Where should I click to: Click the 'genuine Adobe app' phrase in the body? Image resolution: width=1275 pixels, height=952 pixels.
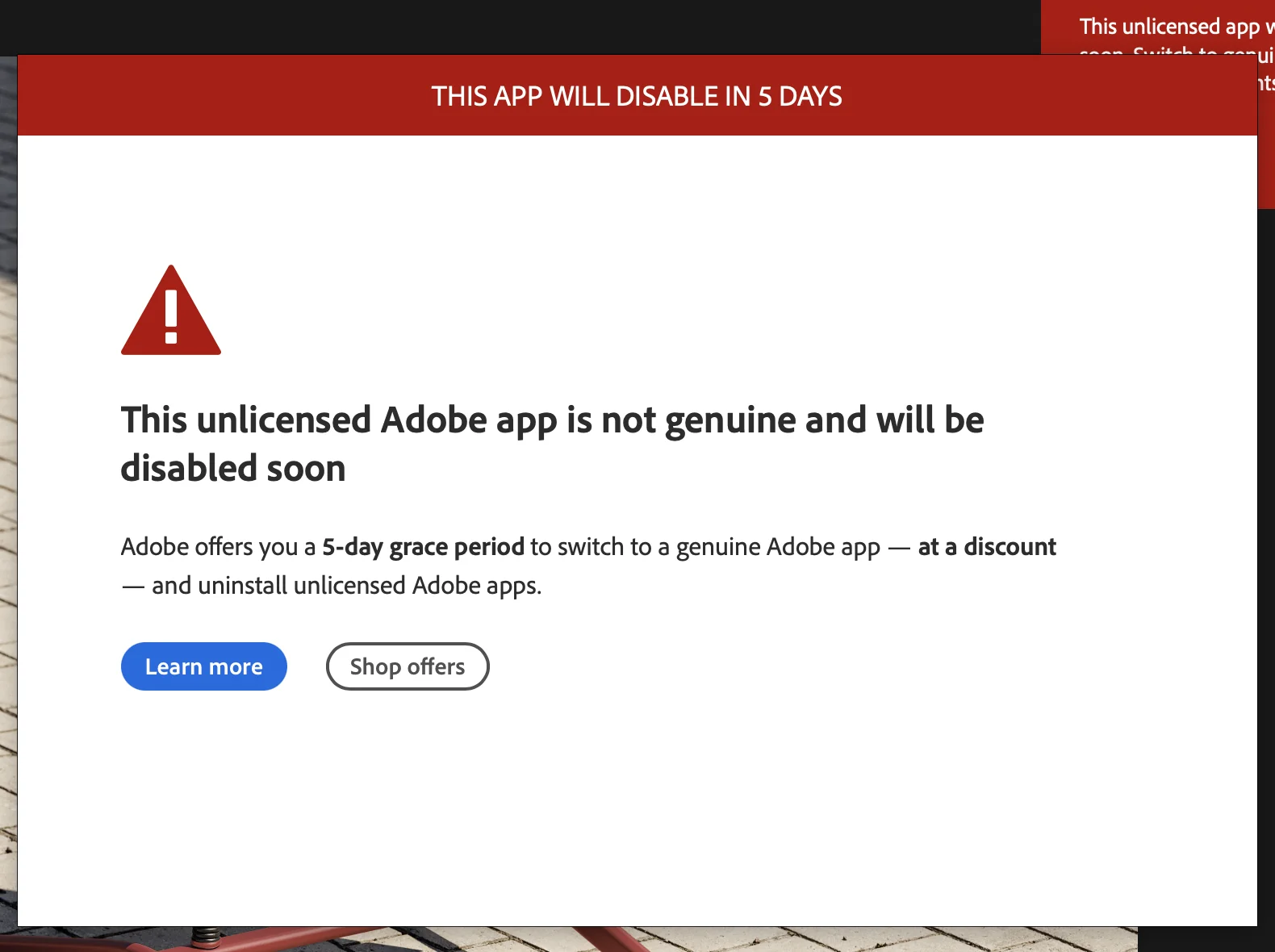pyautogui.click(x=777, y=547)
